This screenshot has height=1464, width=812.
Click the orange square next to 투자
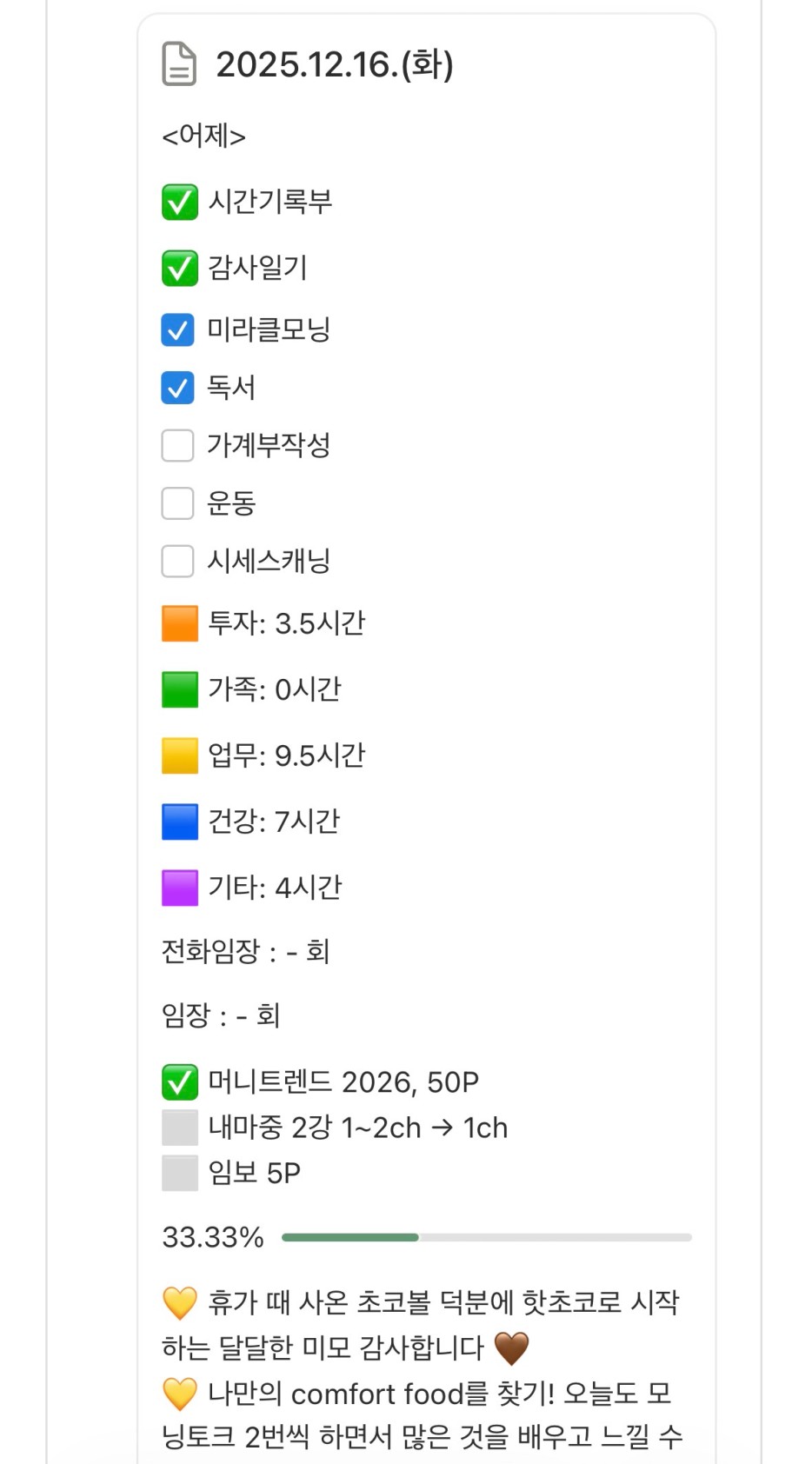pos(179,623)
